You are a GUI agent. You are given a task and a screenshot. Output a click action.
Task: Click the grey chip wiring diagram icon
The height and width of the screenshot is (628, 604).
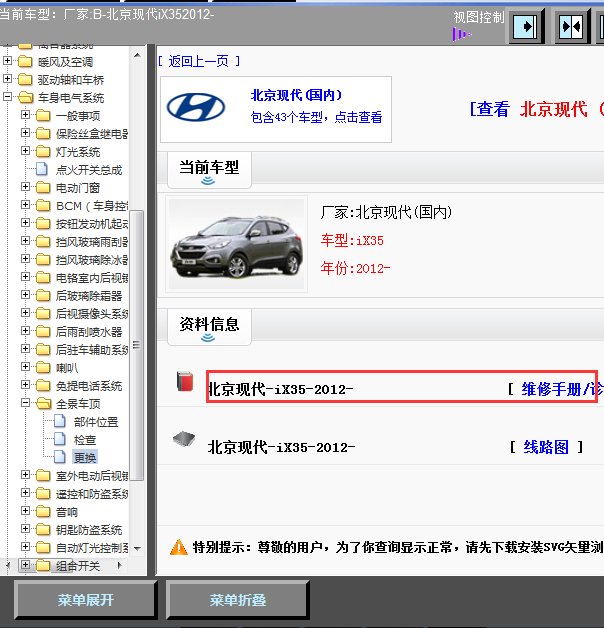184,439
